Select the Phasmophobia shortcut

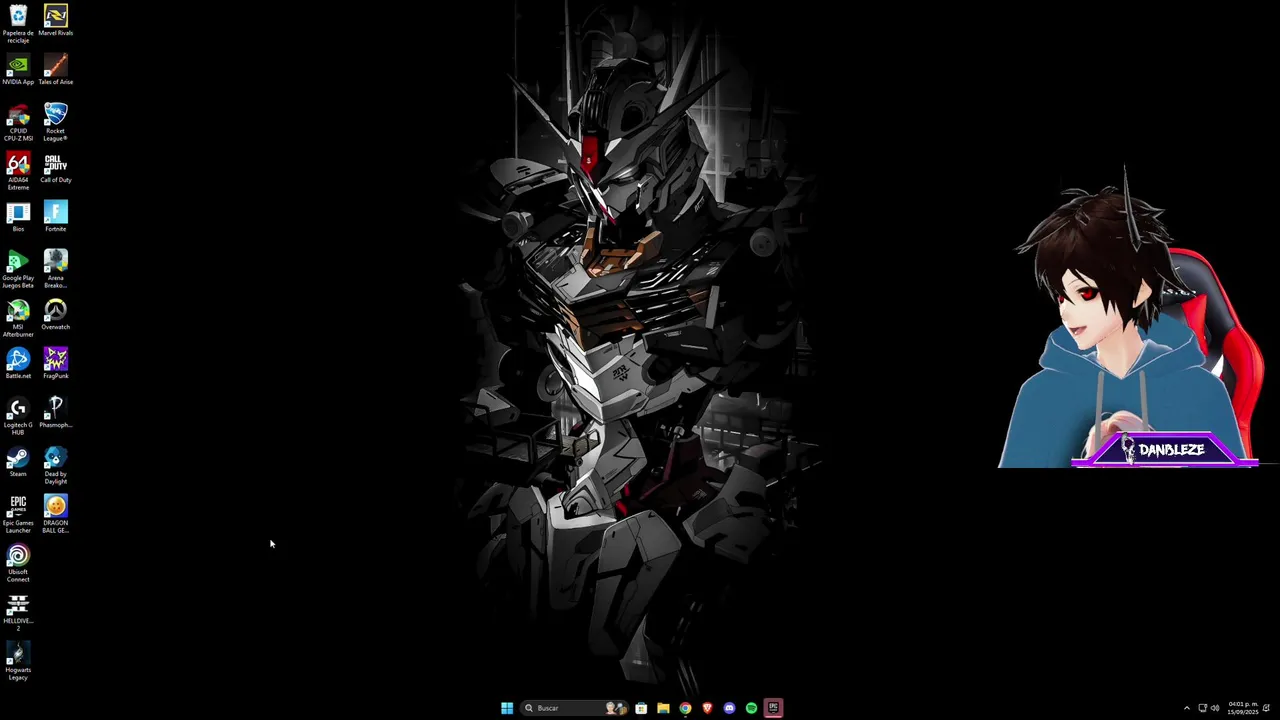pos(55,412)
